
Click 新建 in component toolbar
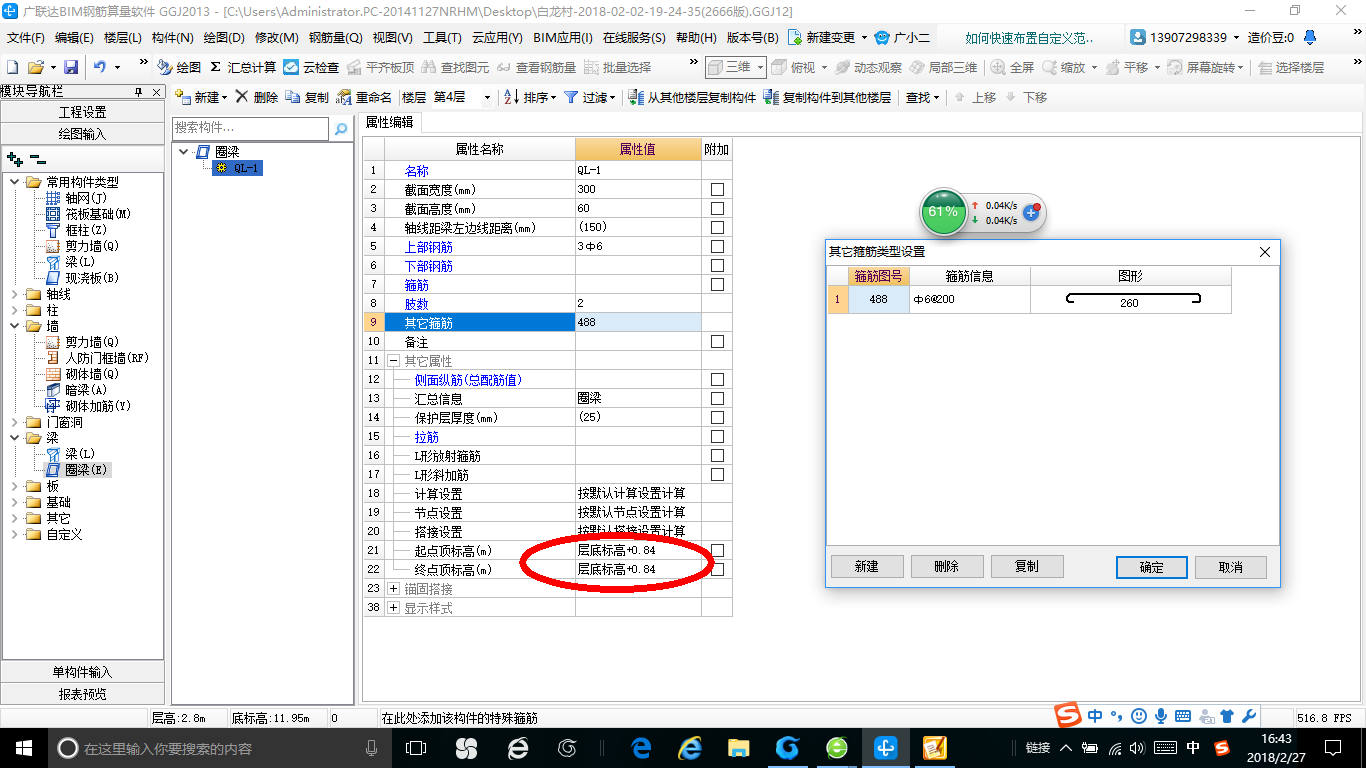point(200,97)
